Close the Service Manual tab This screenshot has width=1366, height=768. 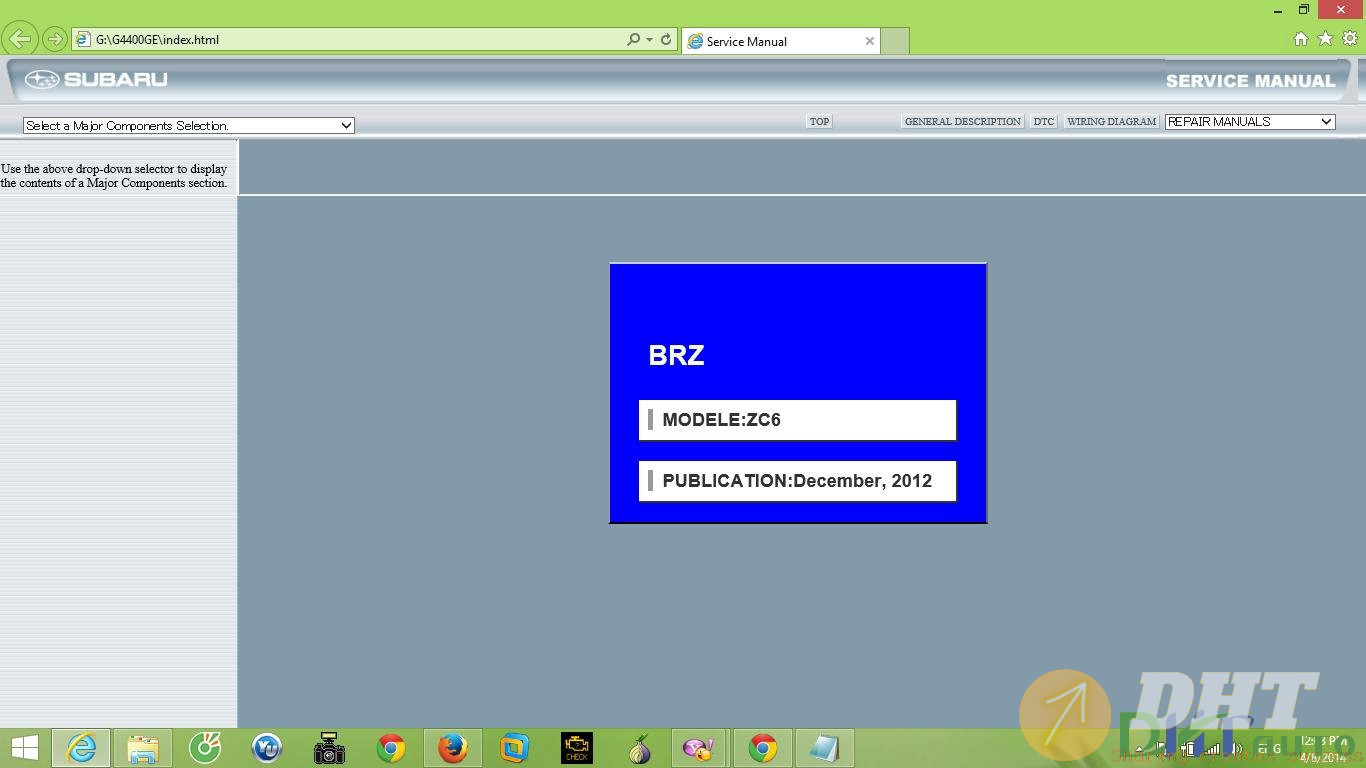[x=869, y=41]
